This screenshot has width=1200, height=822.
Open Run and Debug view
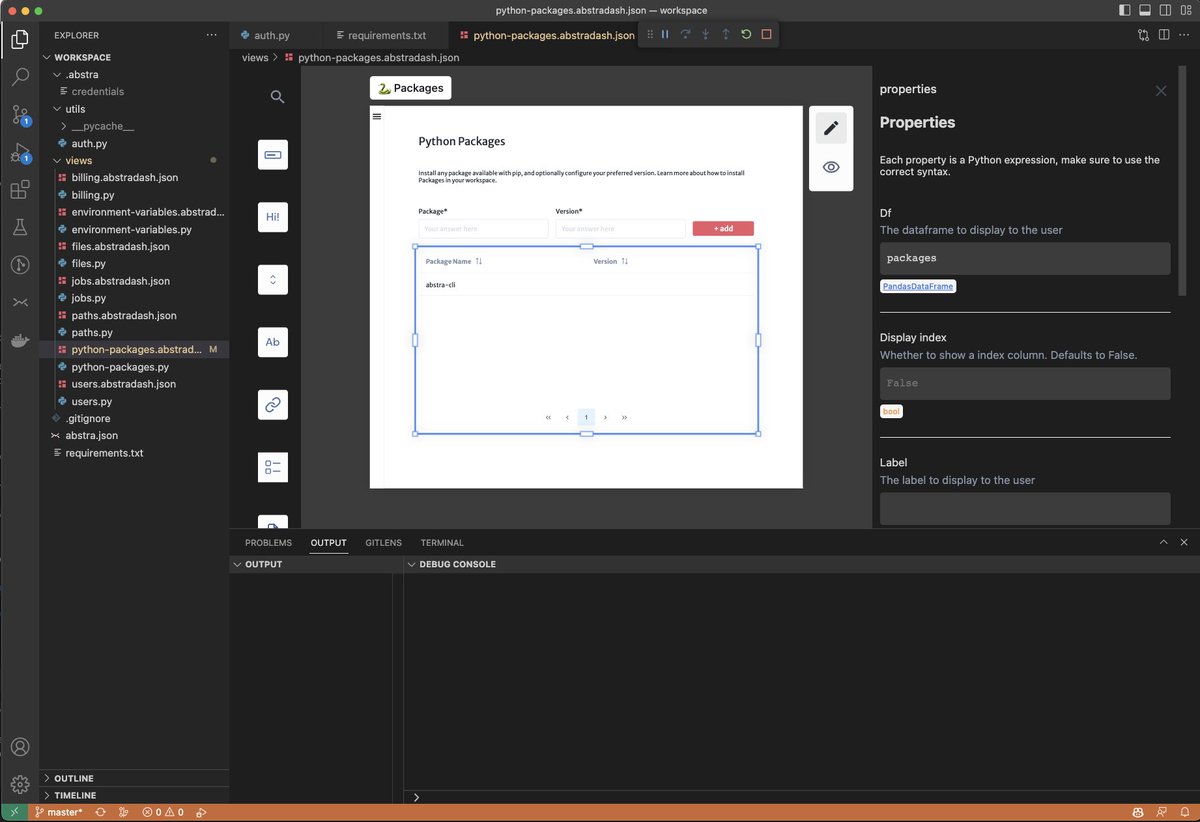click(x=19, y=152)
